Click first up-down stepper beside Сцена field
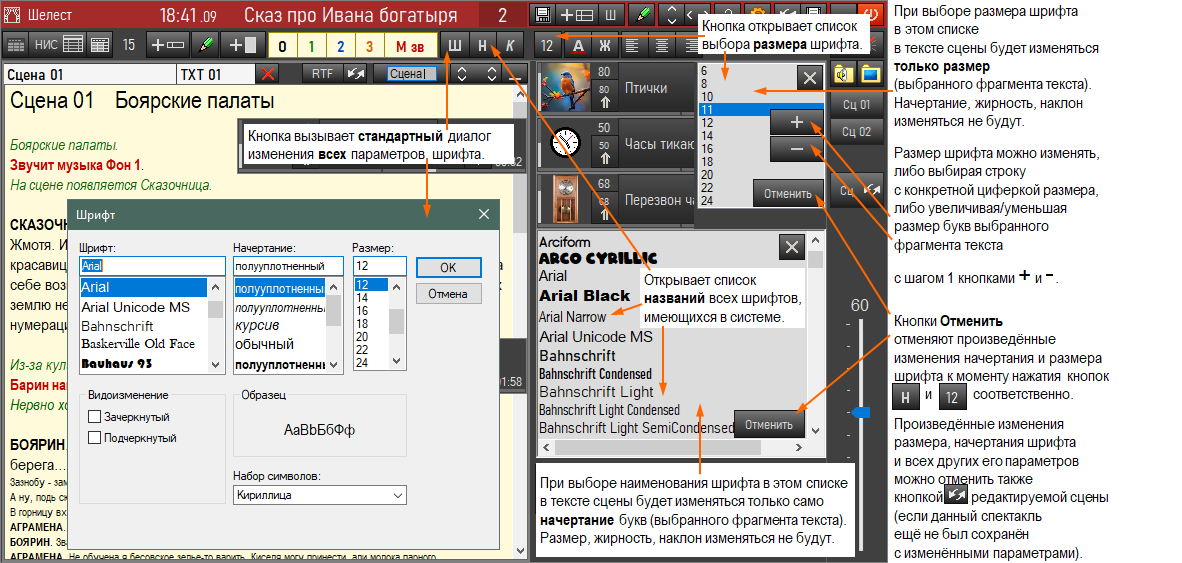The height and width of the screenshot is (563, 1182). [x=462, y=74]
